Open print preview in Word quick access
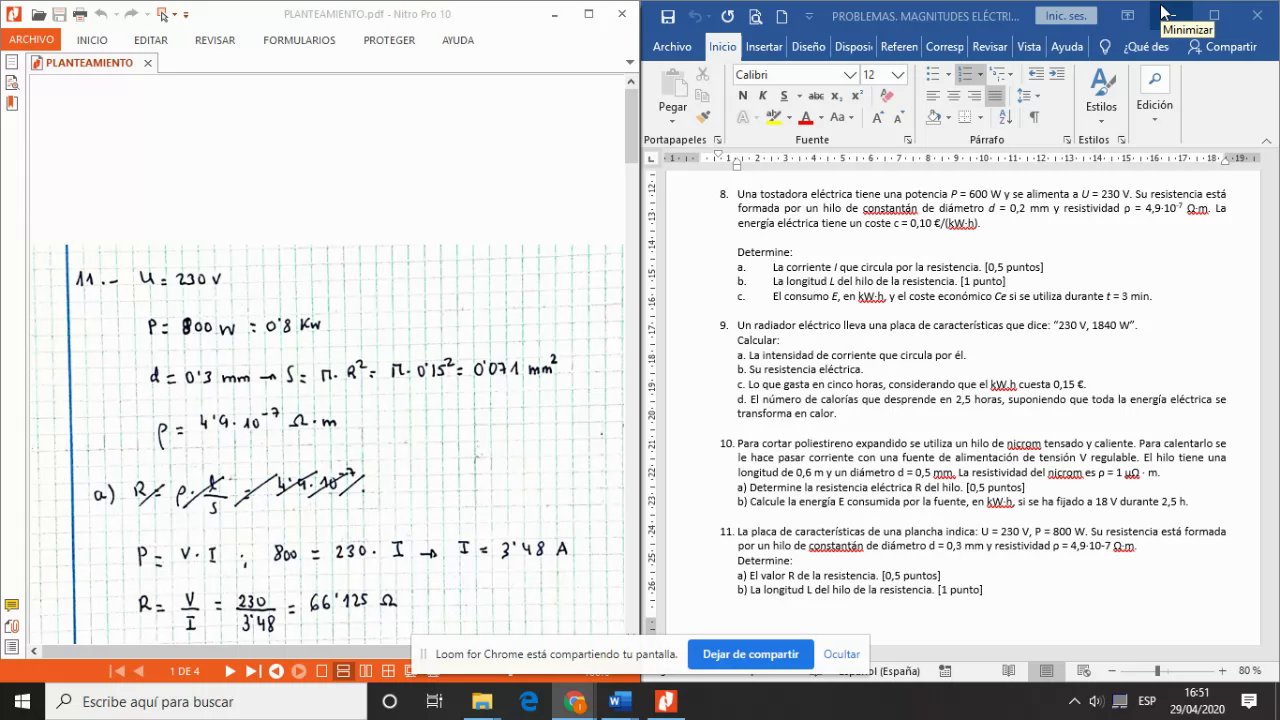Viewport: 1280px width, 720px height. tap(755, 17)
